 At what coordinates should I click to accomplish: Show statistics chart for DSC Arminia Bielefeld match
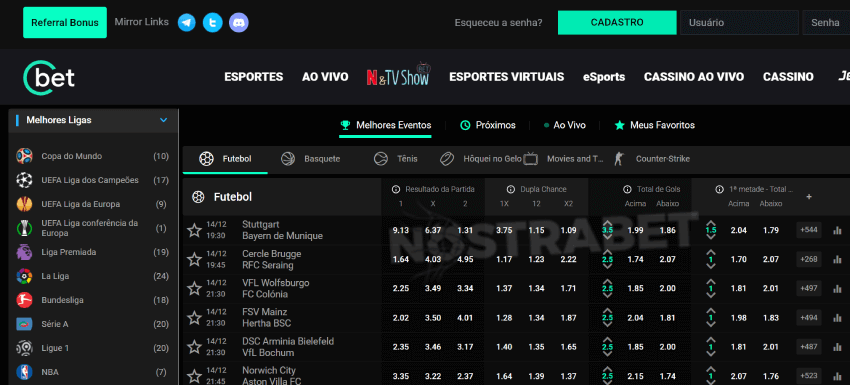point(838,347)
